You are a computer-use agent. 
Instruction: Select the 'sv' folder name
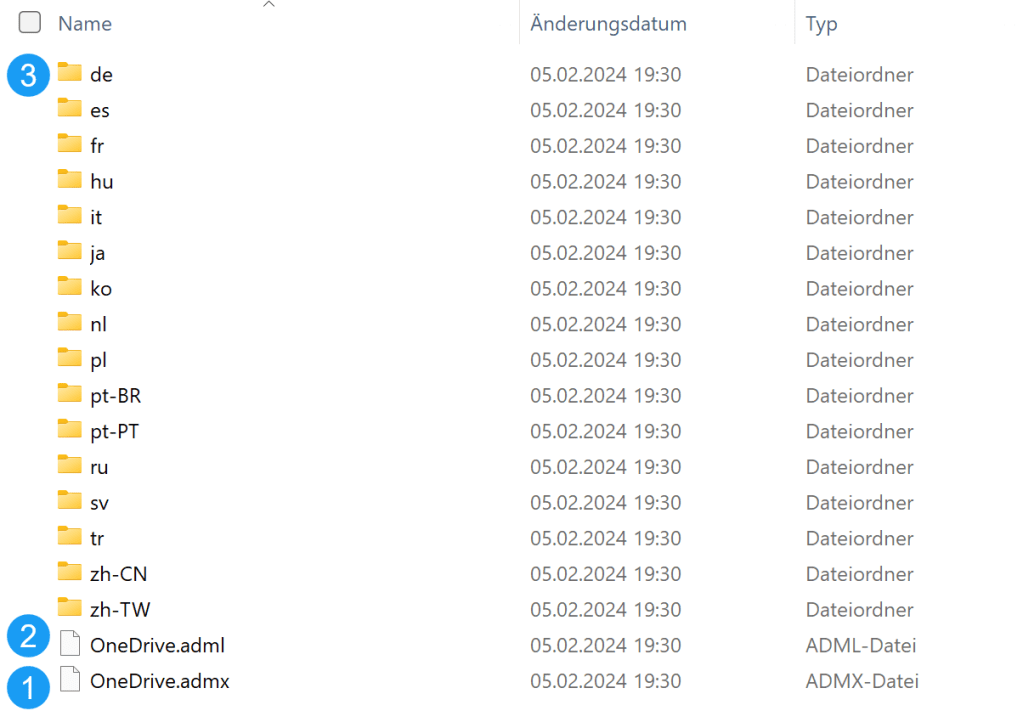[x=99, y=502]
